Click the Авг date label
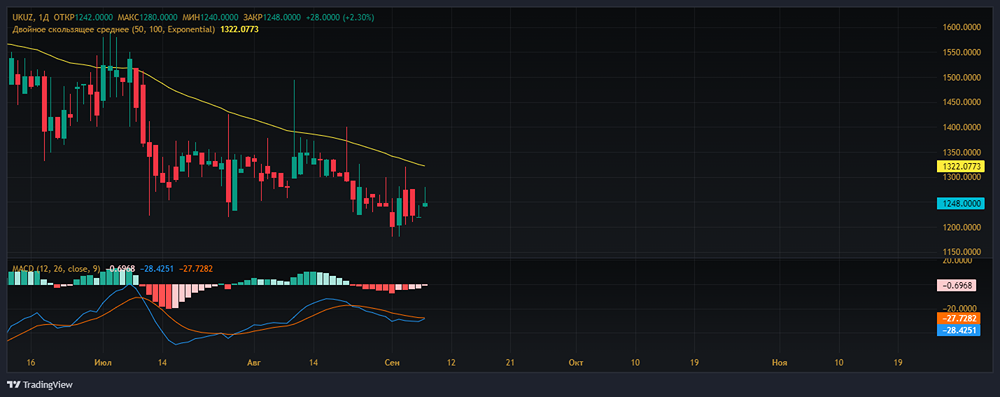The width and height of the screenshot is (1000, 397). [x=254, y=362]
